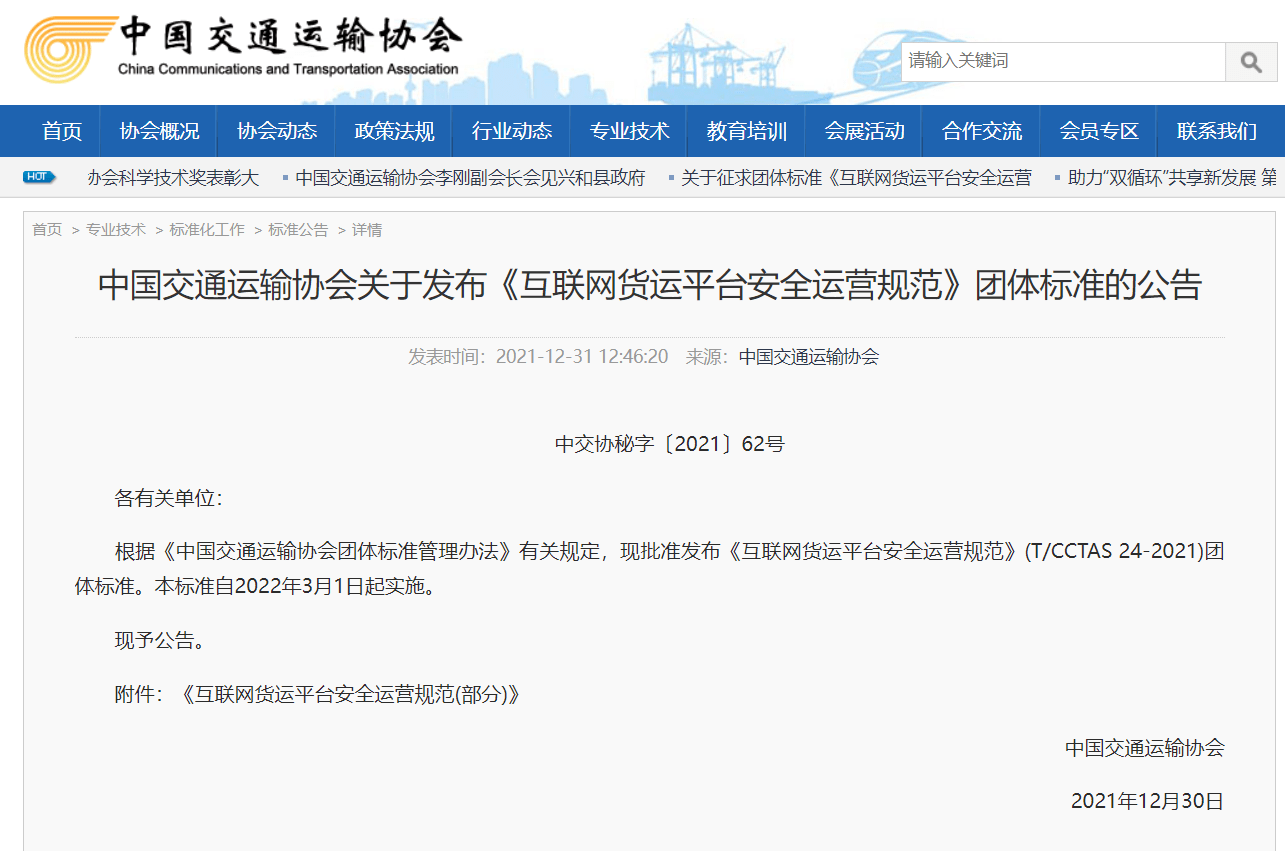Select the 专业技术 navigation tab

click(x=629, y=131)
